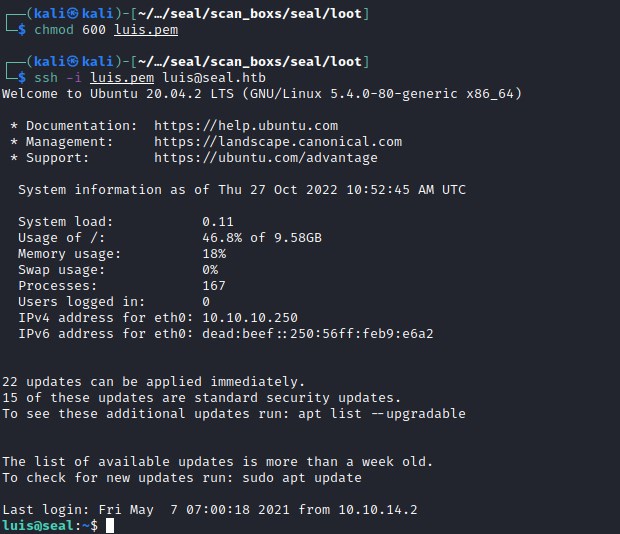Click the Last login line IP 10.10.14.2

pyautogui.click(x=378, y=510)
